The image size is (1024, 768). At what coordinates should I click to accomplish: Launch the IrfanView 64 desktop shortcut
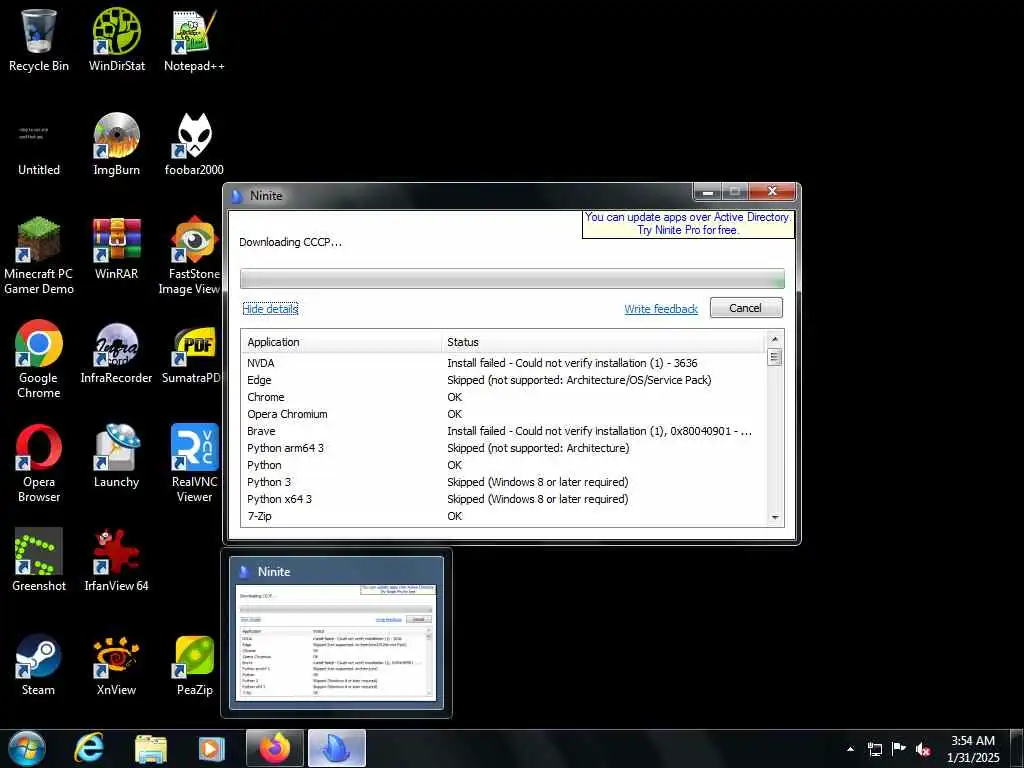click(x=117, y=560)
